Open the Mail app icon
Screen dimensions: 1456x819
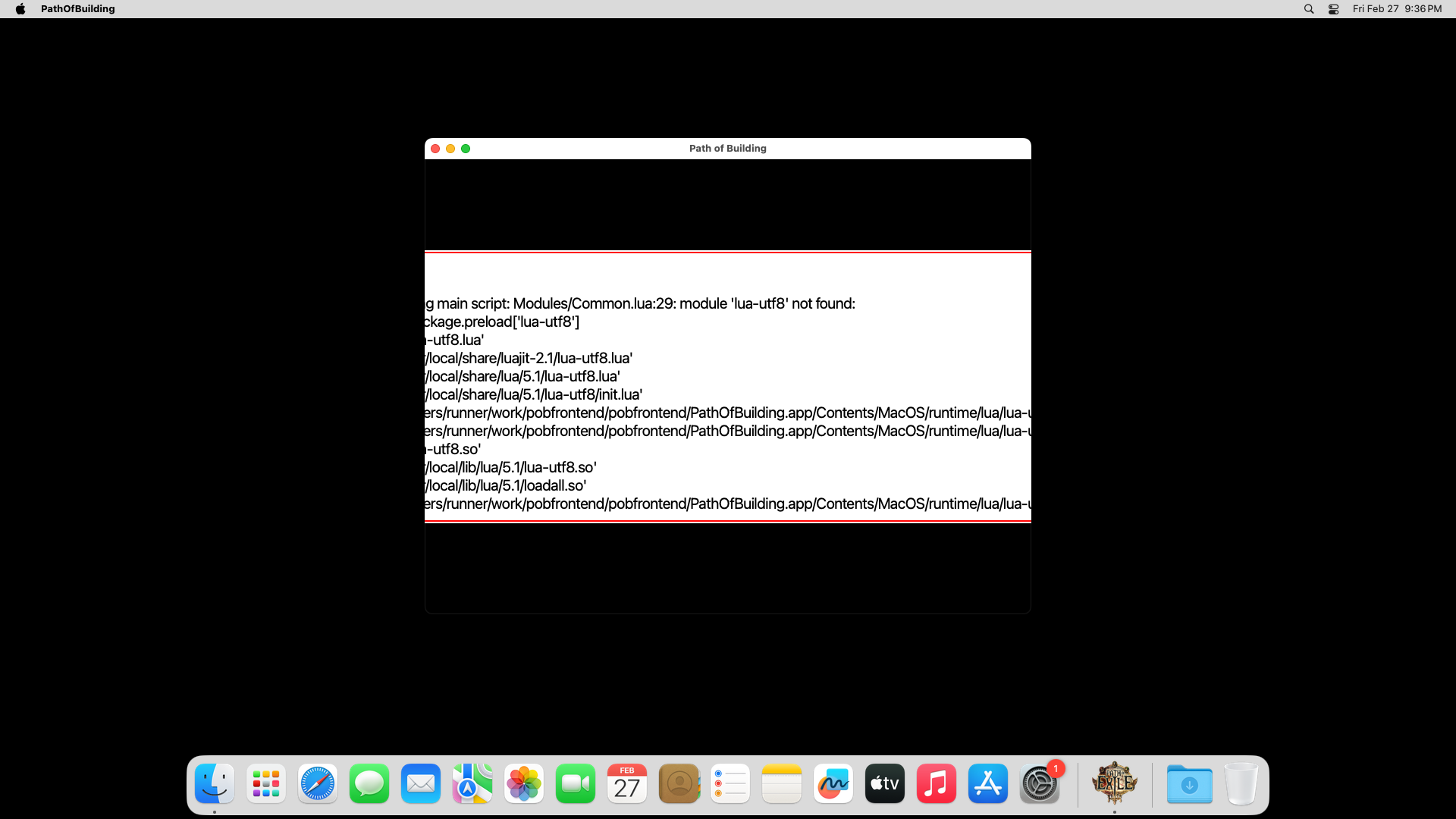(421, 783)
